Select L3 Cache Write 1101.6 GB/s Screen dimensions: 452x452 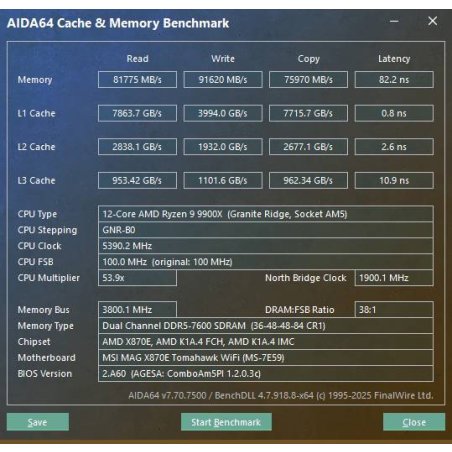coord(223,180)
